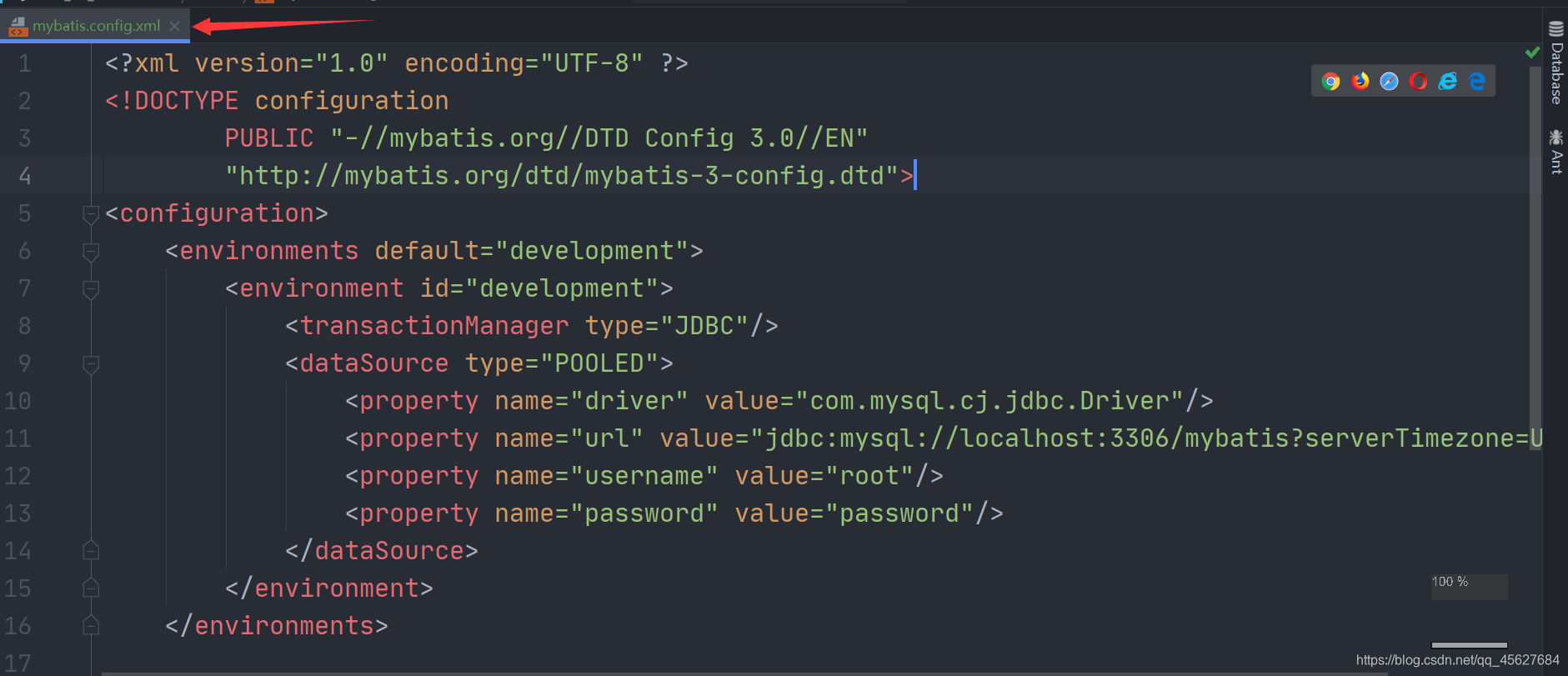
Task: Open preview in Safari browser
Action: pos(1390,81)
